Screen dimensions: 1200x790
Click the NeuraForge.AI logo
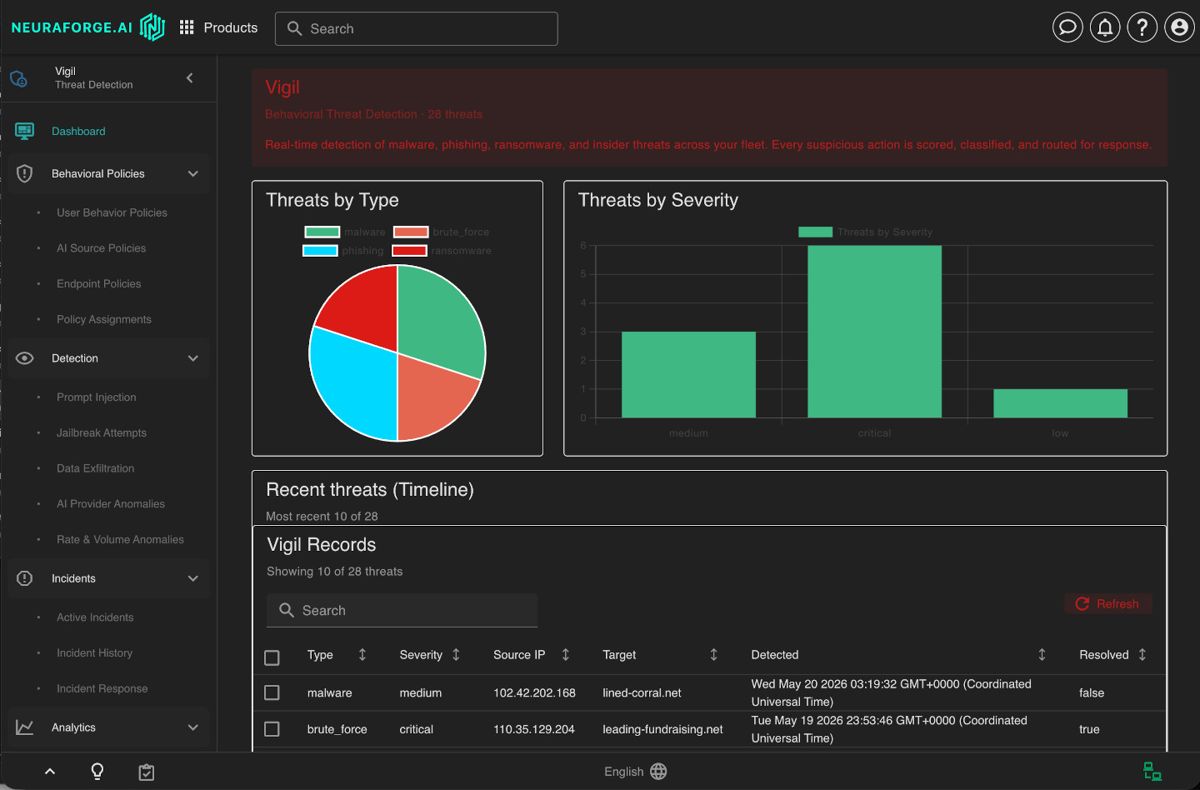click(x=87, y=27)
